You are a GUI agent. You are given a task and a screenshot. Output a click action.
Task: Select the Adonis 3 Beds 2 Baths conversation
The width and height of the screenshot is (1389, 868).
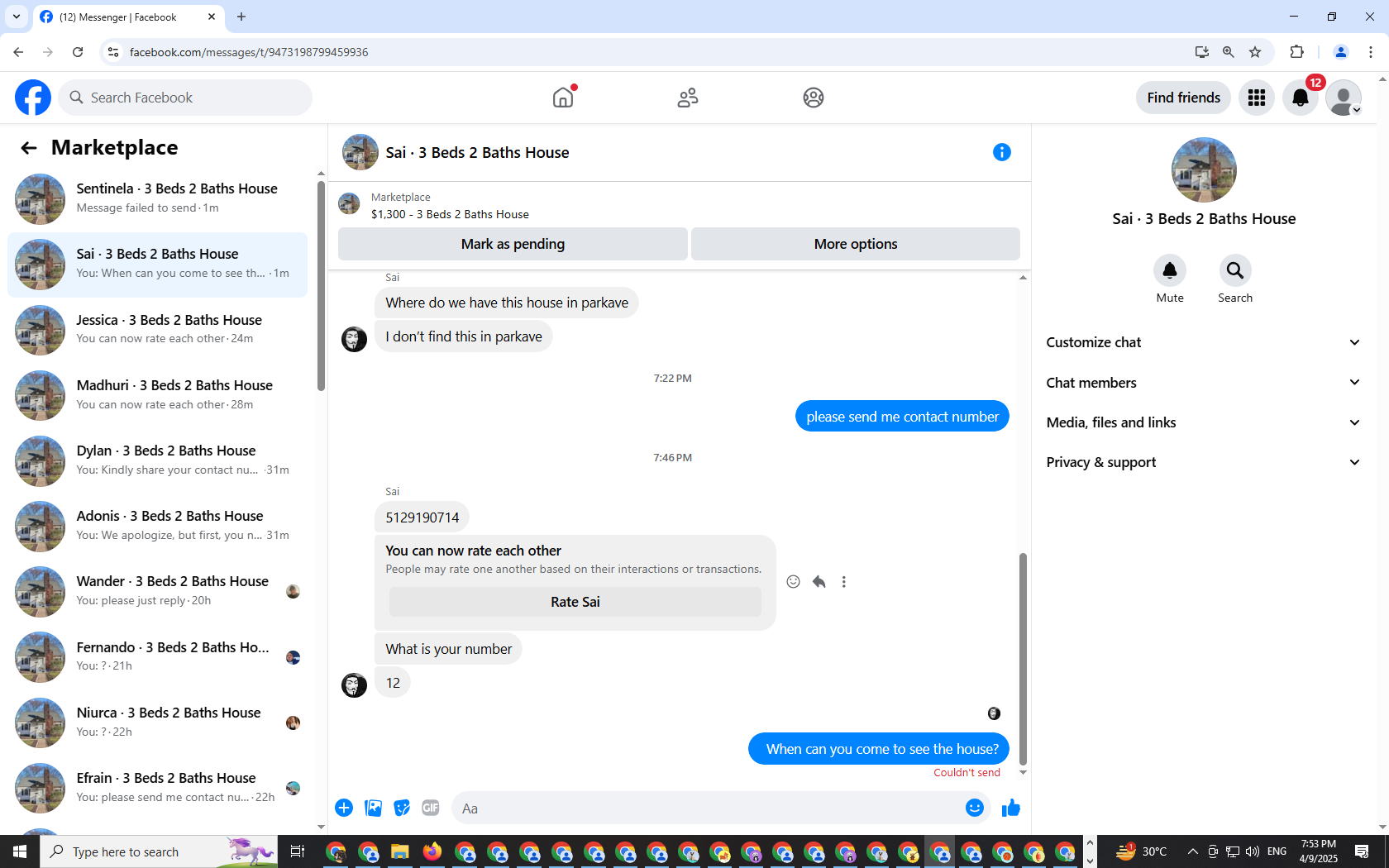click(157, 526)
